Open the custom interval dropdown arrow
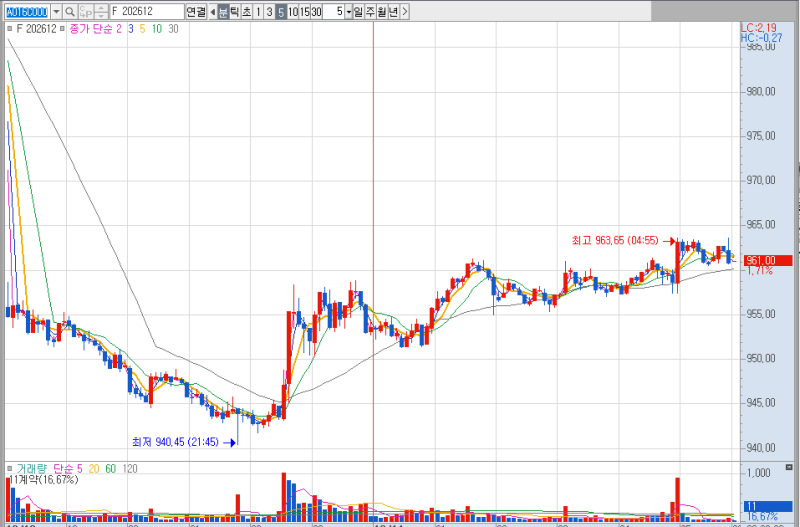 [349, 11]
